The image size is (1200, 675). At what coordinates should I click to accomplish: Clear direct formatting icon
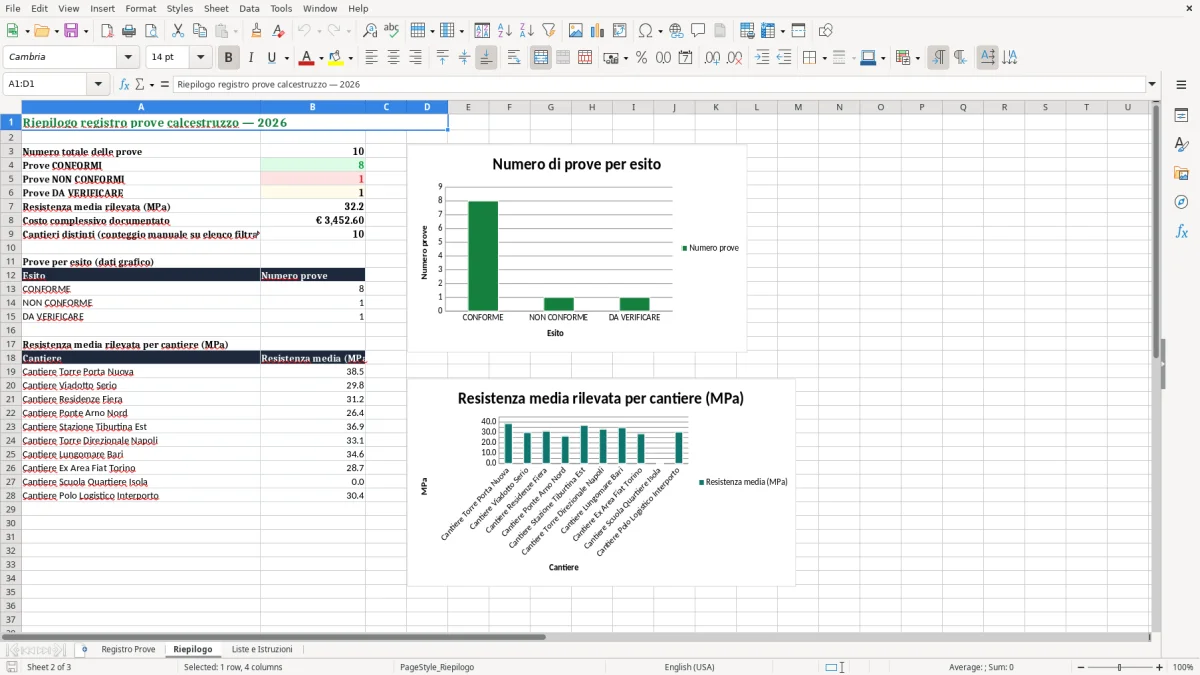278,31
